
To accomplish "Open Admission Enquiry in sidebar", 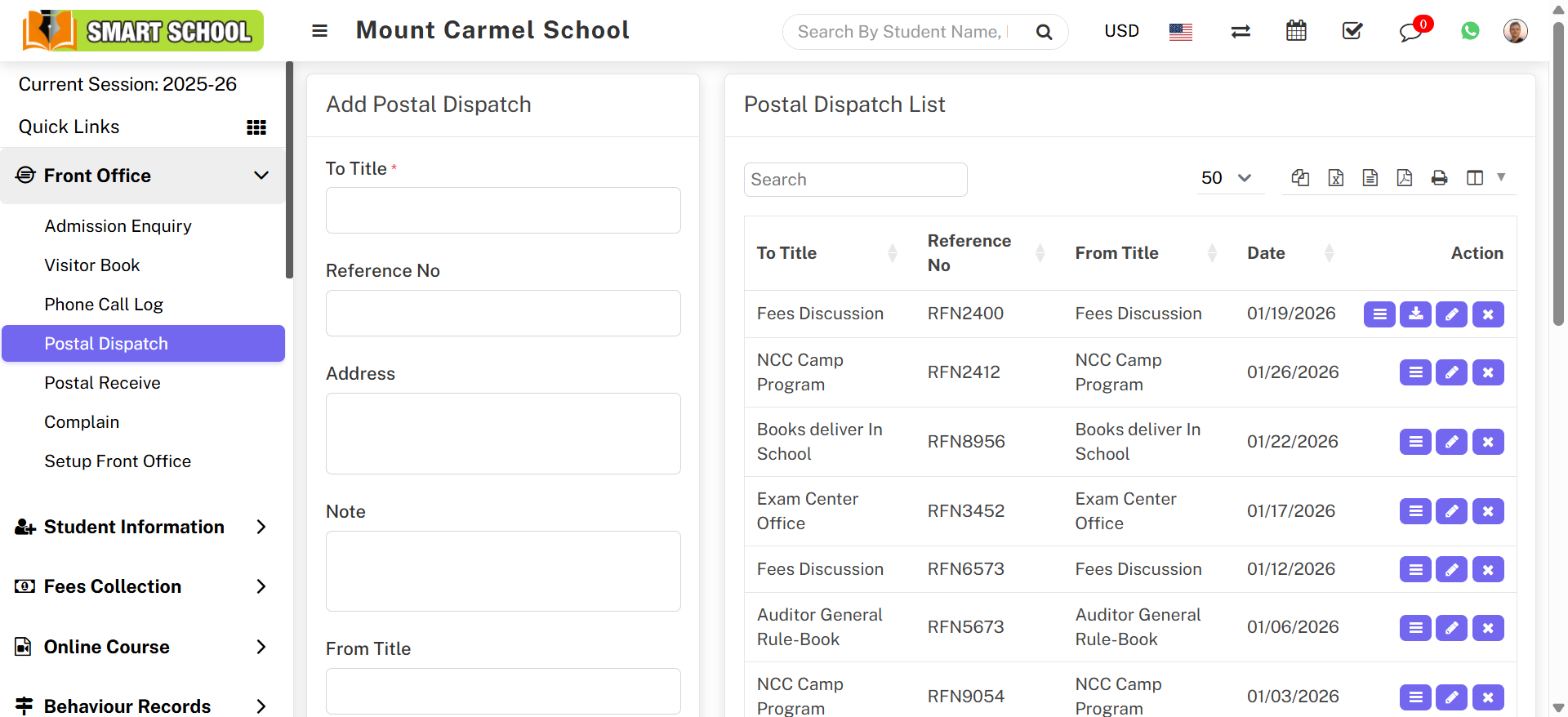I will point(118,226).
